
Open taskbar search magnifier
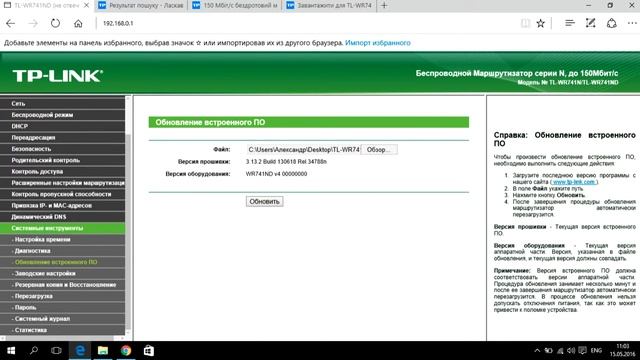point(34,350)
